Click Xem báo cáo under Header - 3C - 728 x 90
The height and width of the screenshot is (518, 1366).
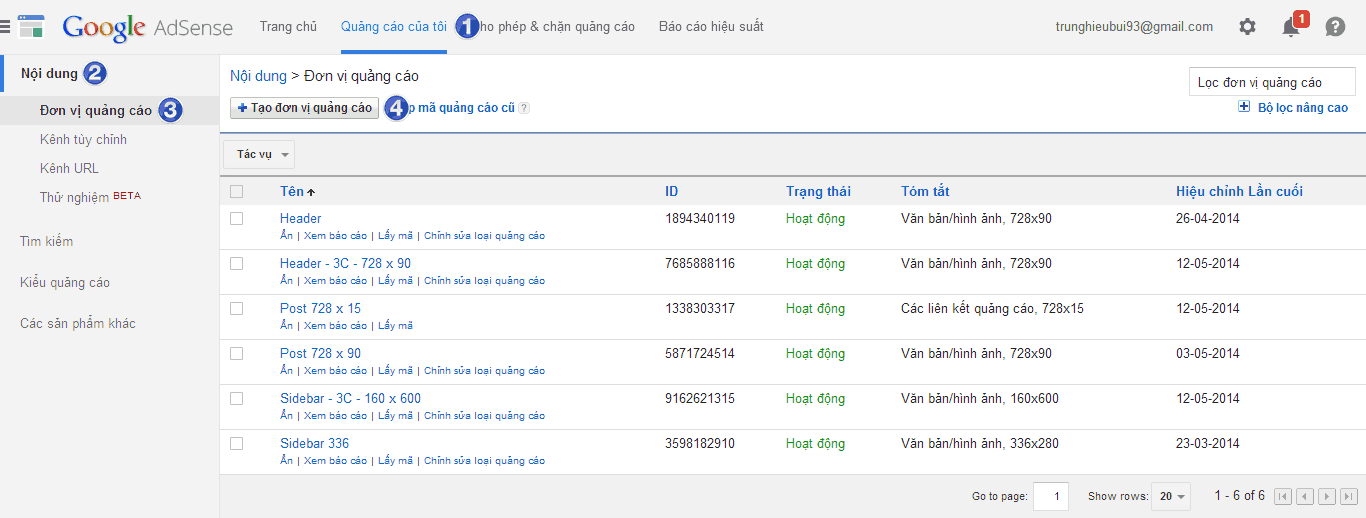coord(335,281)
